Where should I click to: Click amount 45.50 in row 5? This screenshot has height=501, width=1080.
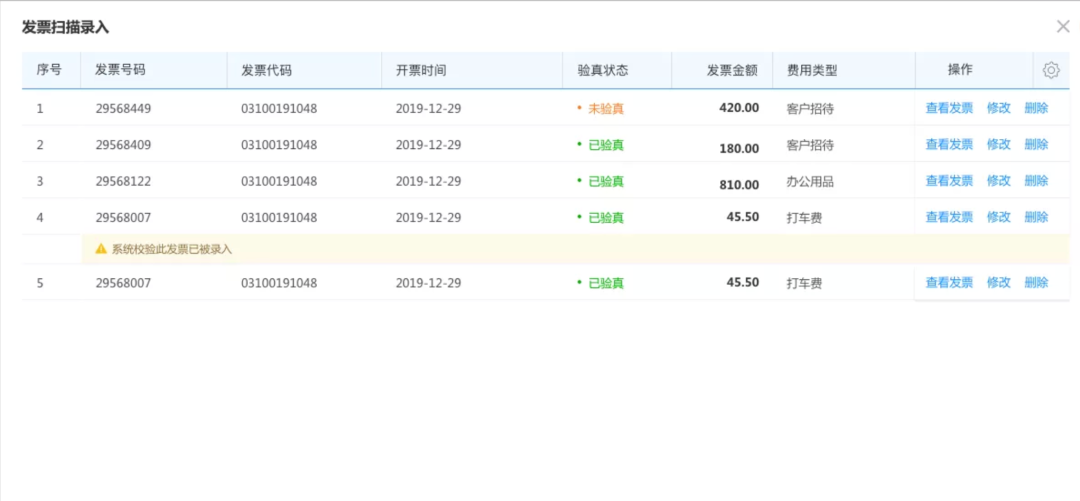click(742, 282)
